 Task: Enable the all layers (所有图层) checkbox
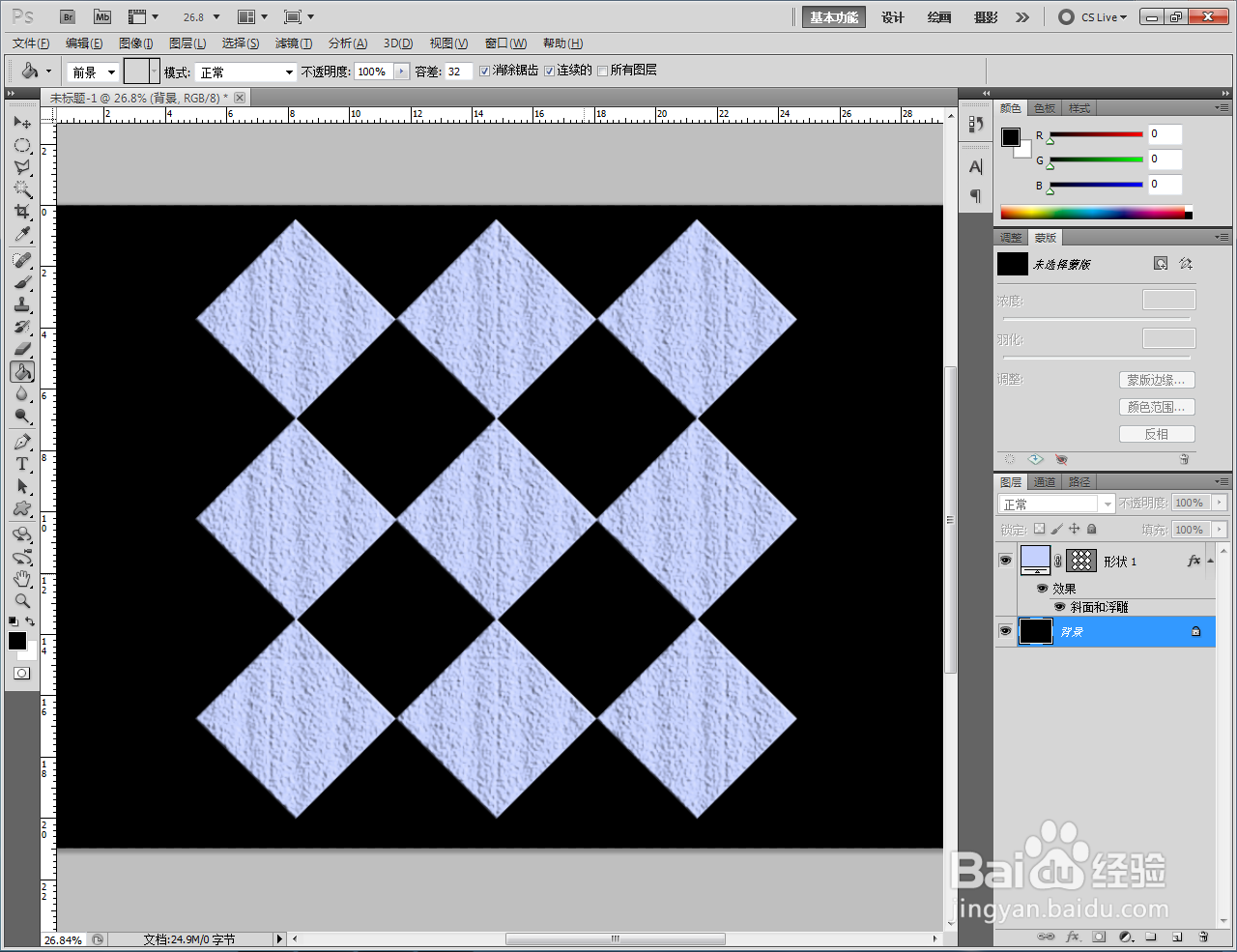click(603, 71)
